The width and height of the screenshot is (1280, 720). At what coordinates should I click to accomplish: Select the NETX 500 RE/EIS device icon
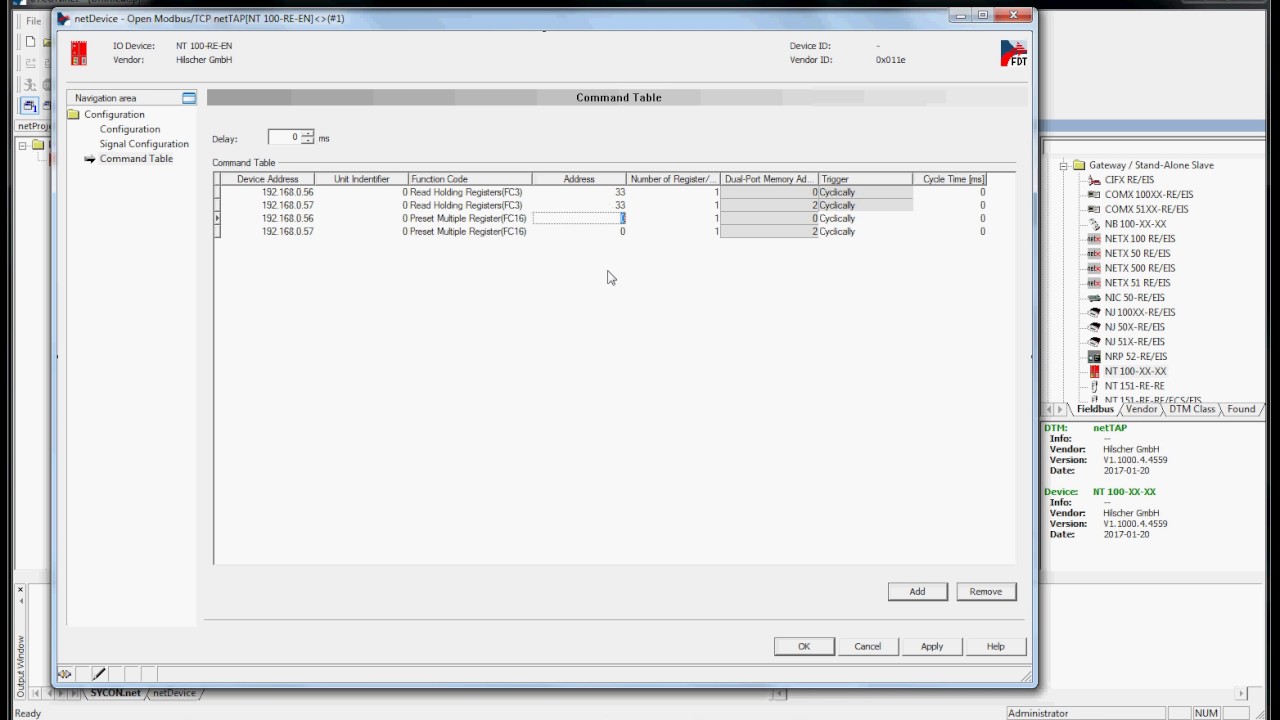pyautogui.click(x=1094, y=268)
